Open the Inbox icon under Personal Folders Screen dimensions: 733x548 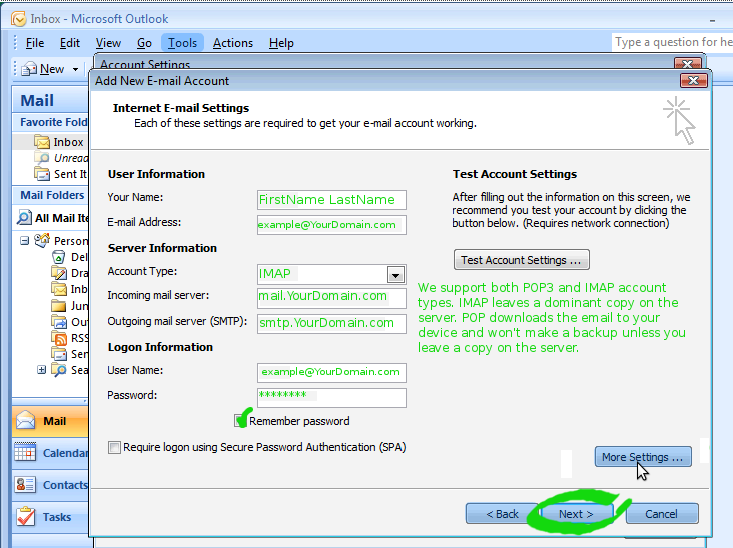[58, 289]
